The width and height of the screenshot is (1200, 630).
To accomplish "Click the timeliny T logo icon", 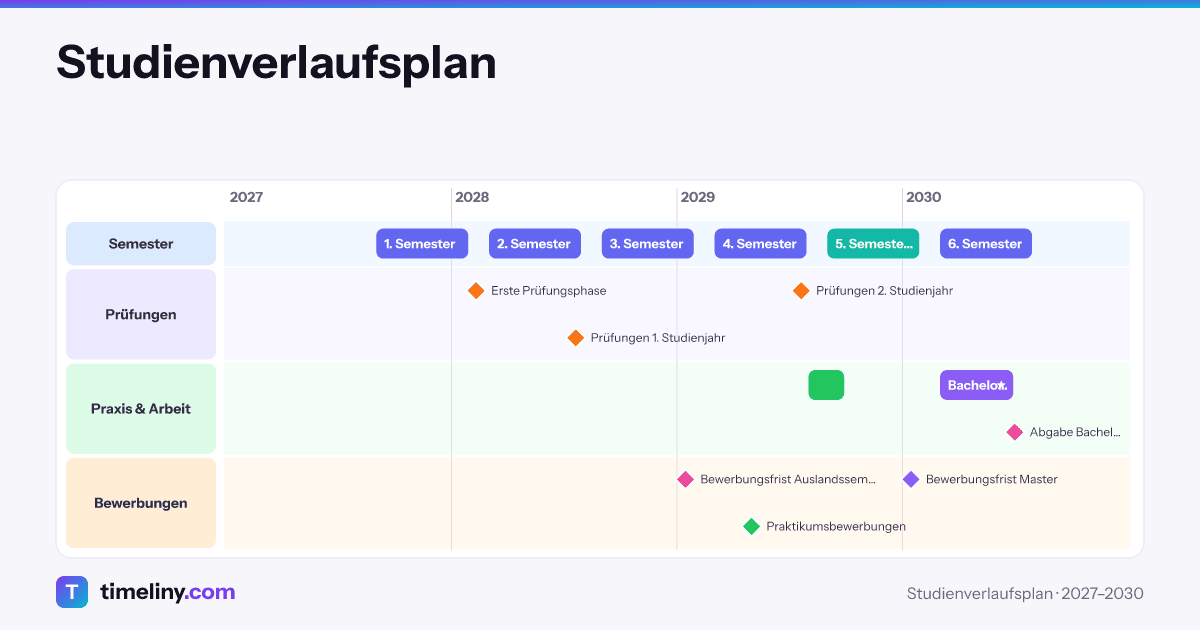I will (x=72, y=592).
